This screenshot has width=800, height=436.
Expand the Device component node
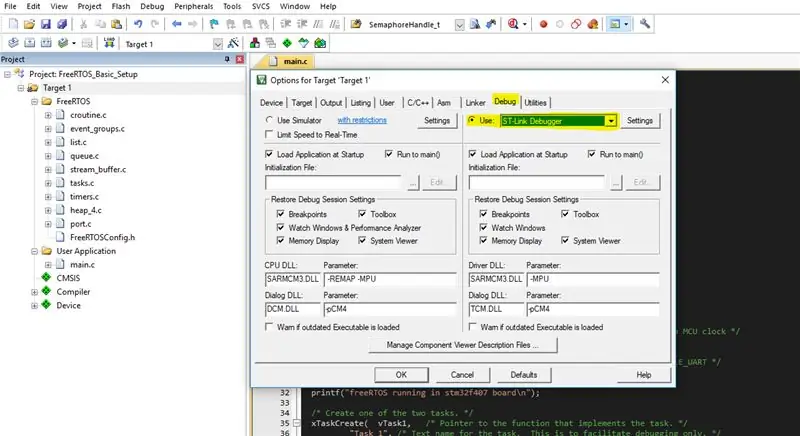point(34,306)
